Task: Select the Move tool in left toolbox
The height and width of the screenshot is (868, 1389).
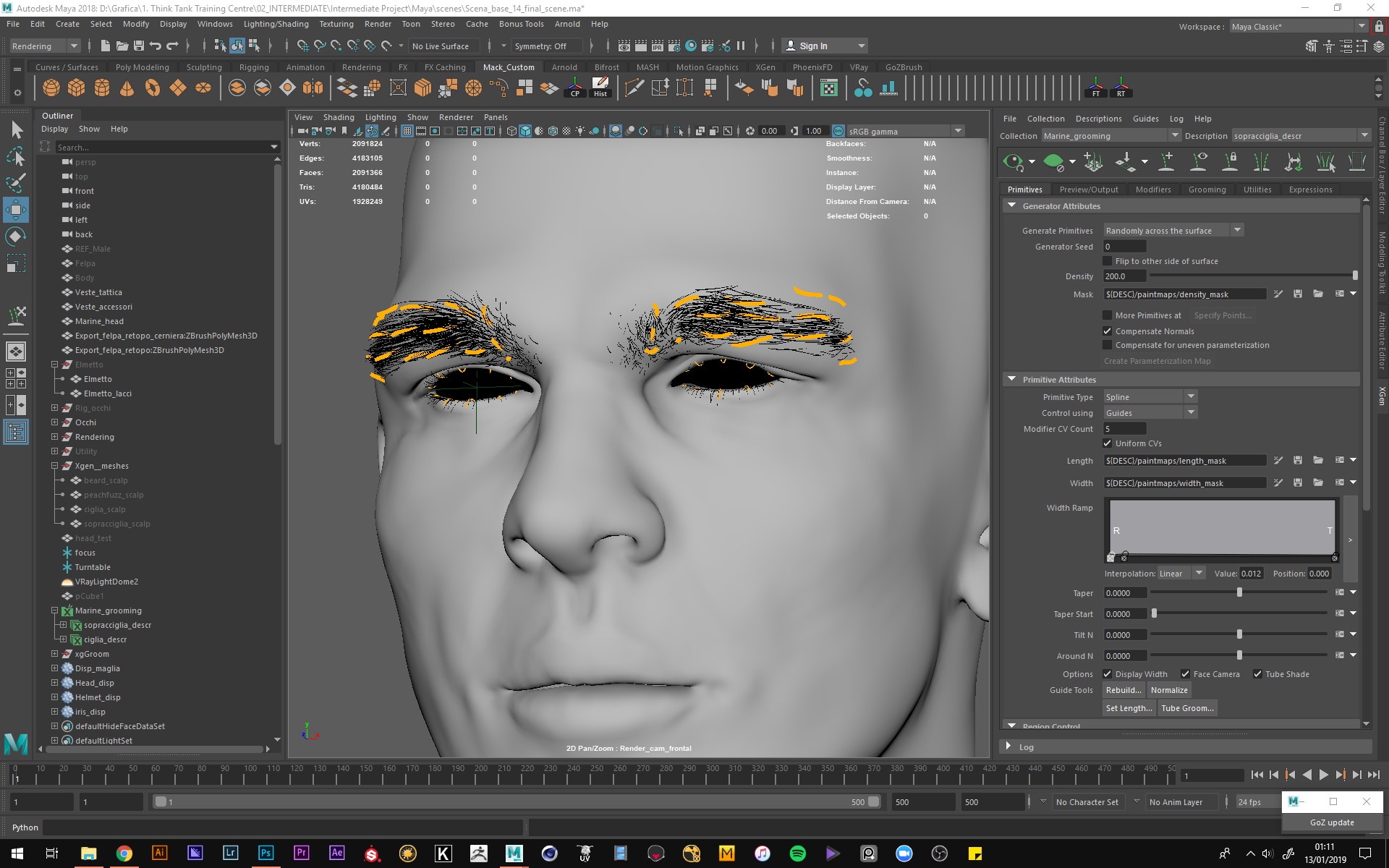Action: point(15,210)
